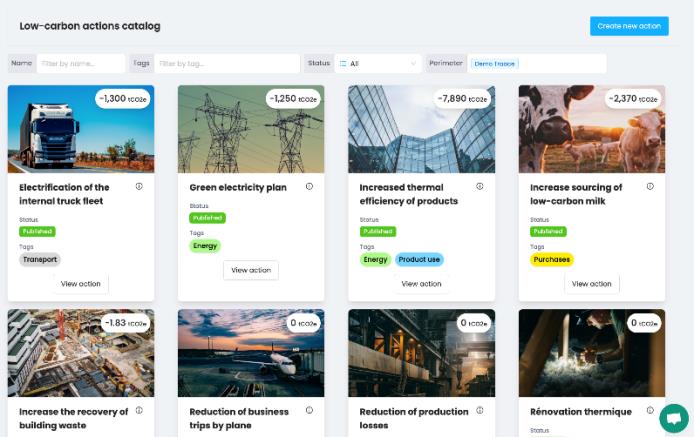Click the Filter by tag input field
The width and height of the screenshot is (694, 437).
[226, 63]
